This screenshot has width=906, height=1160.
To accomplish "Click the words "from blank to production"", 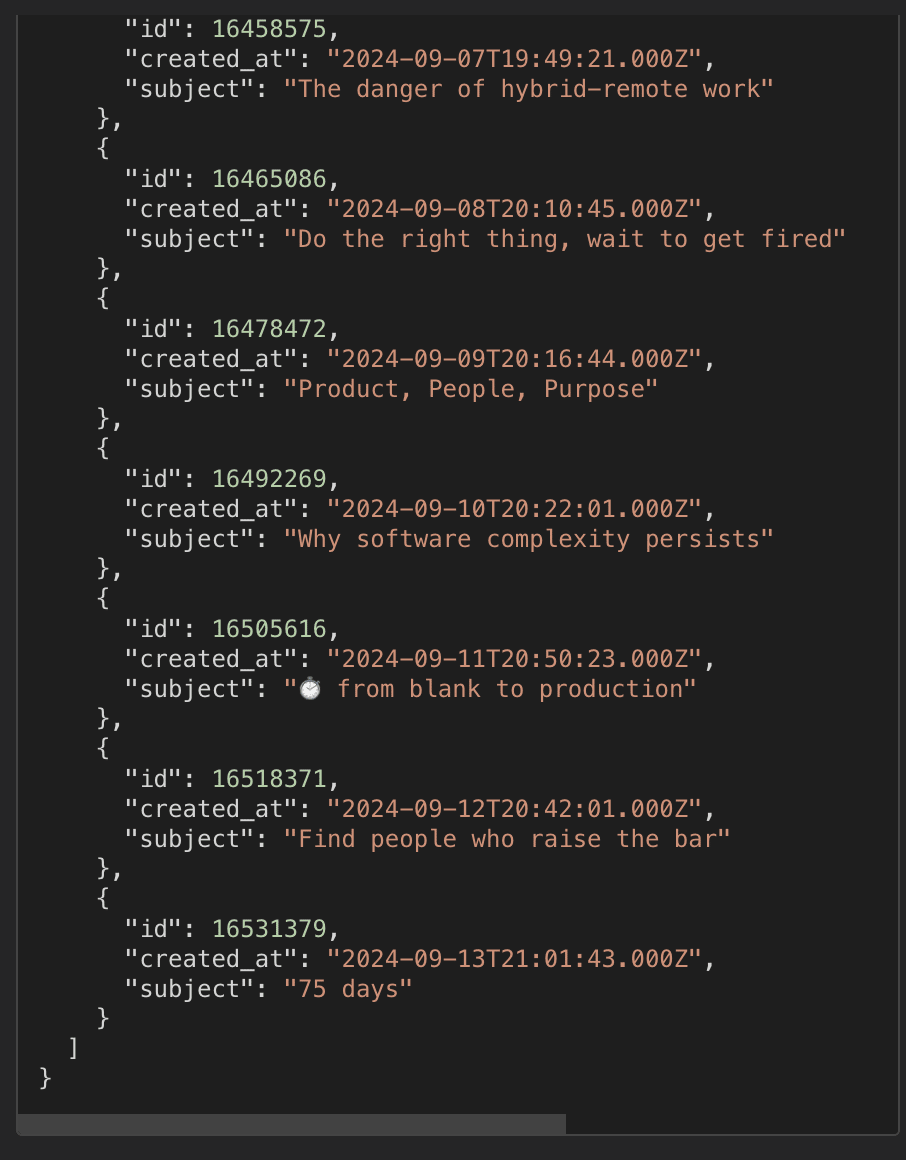I will [510, 689].
